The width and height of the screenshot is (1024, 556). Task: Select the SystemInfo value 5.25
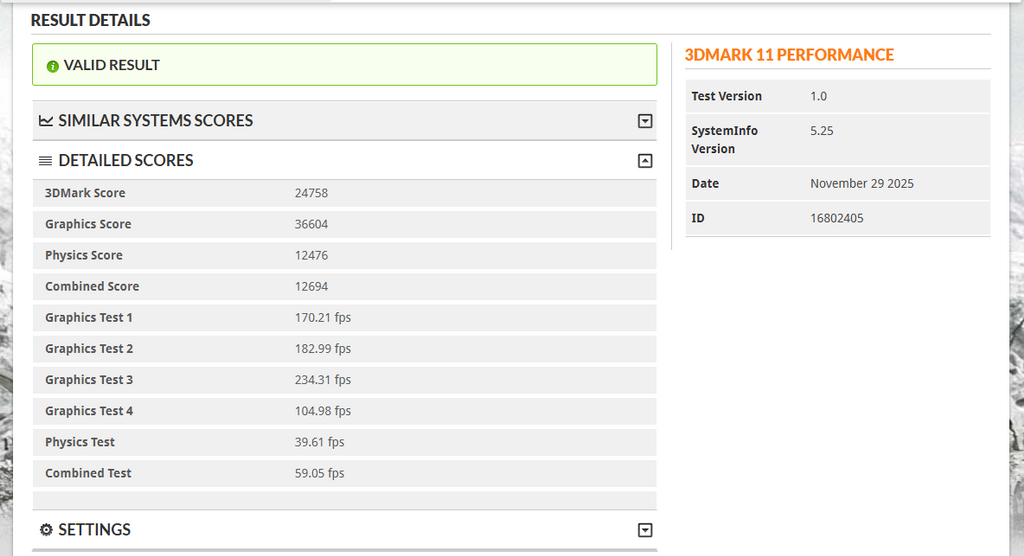point(822,131)
